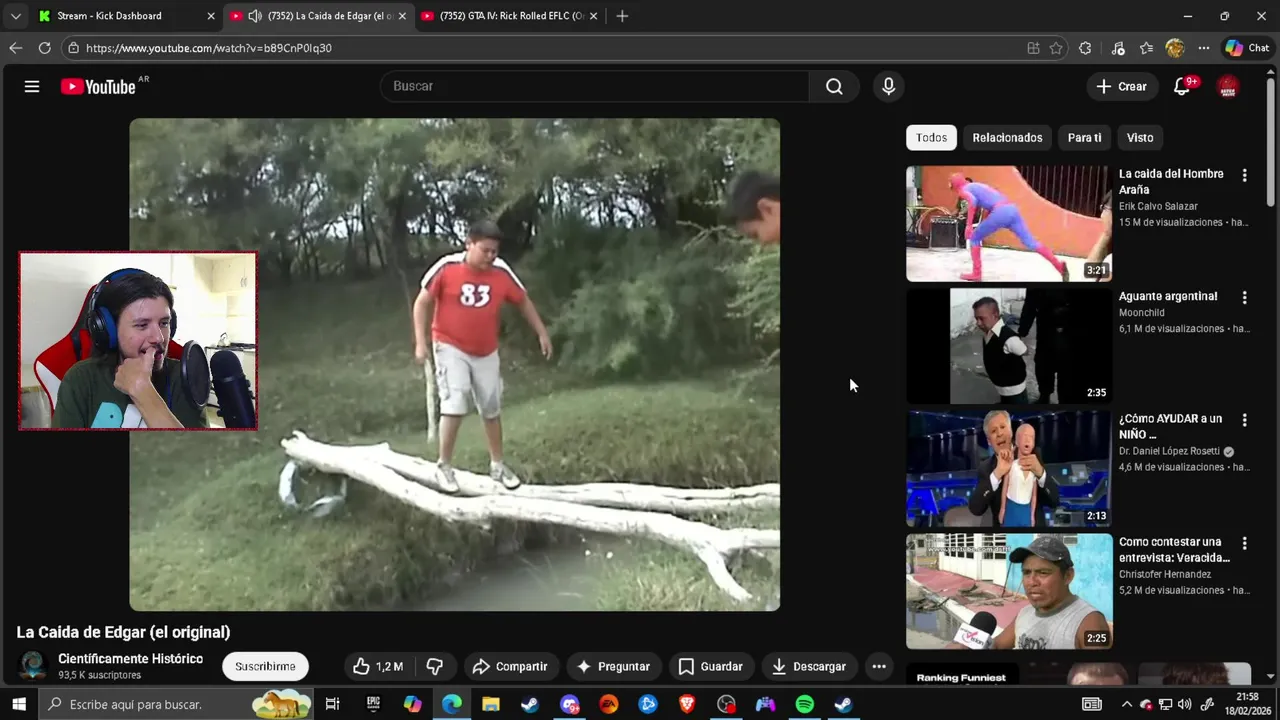Image resolution: width=1280 pixels, height=720 pixels.
Task: Click the Descargar download button
Action: pos(809,666)
